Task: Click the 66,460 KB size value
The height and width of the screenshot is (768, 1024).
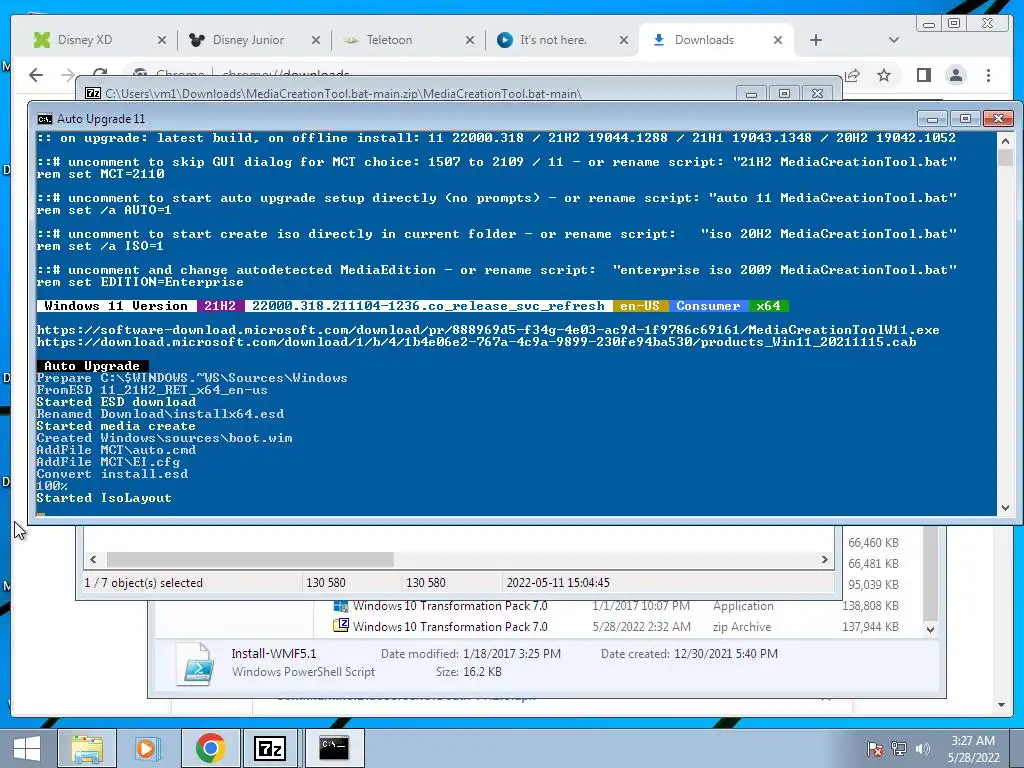Action: (873, 543)
